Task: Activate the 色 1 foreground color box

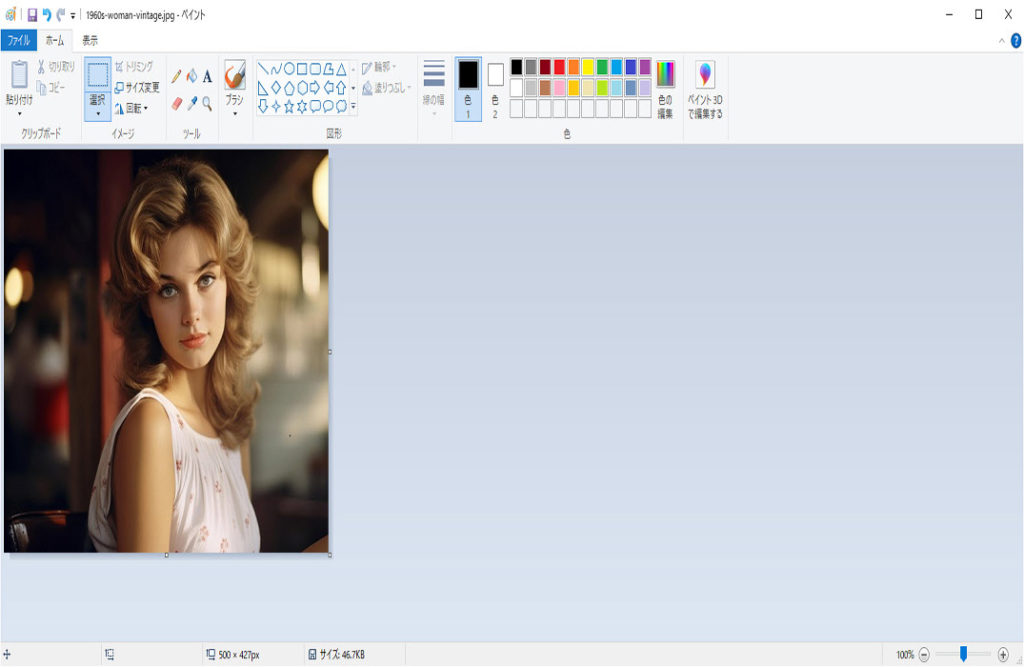Action: [x=468, y=89]
